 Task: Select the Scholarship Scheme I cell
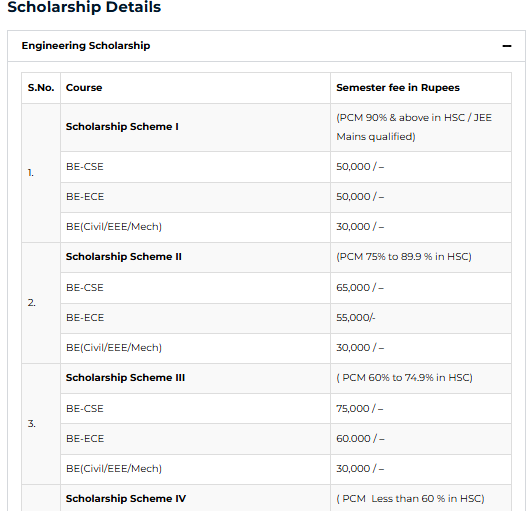pos(122,127)
